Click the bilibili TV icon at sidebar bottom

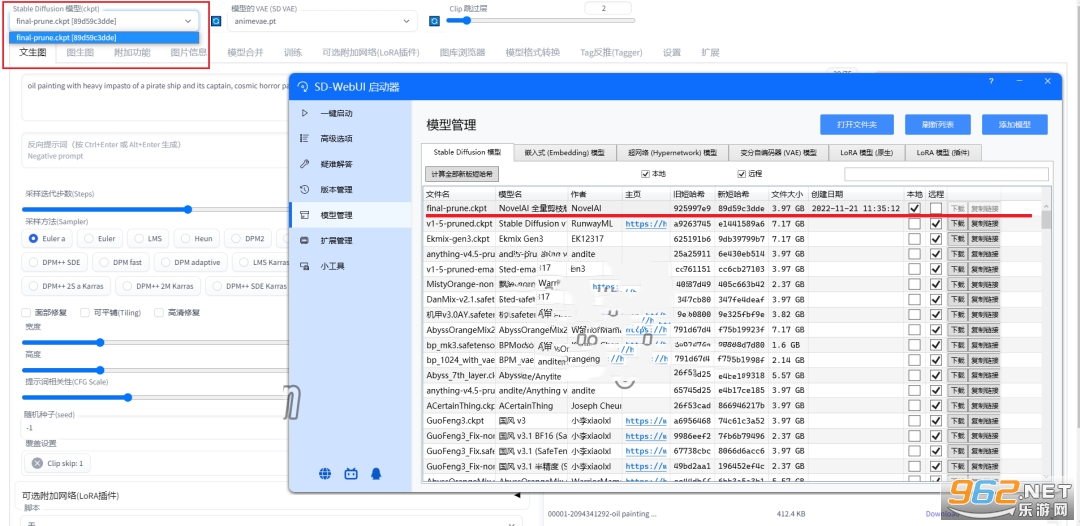click(x=351, y=474)
